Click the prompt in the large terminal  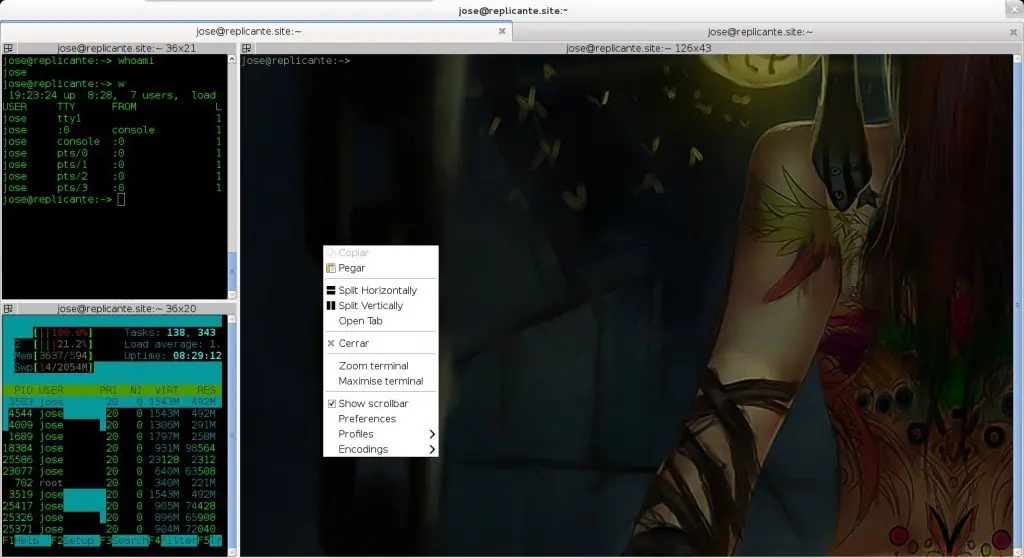[296, 60]
